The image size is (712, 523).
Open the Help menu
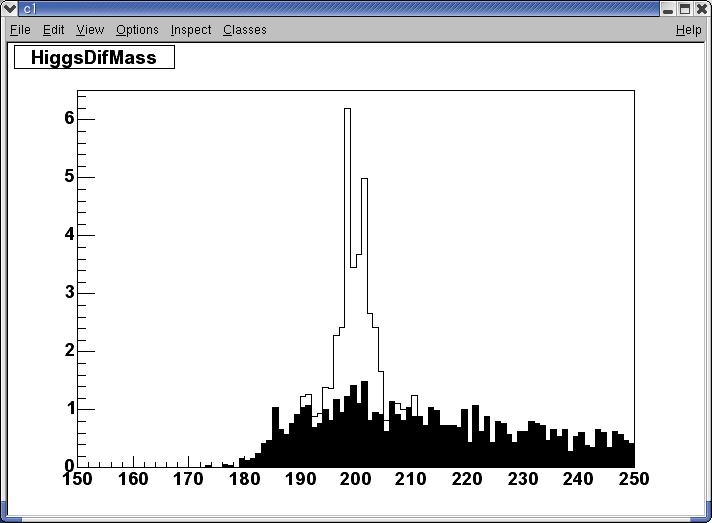click(688, 30)
